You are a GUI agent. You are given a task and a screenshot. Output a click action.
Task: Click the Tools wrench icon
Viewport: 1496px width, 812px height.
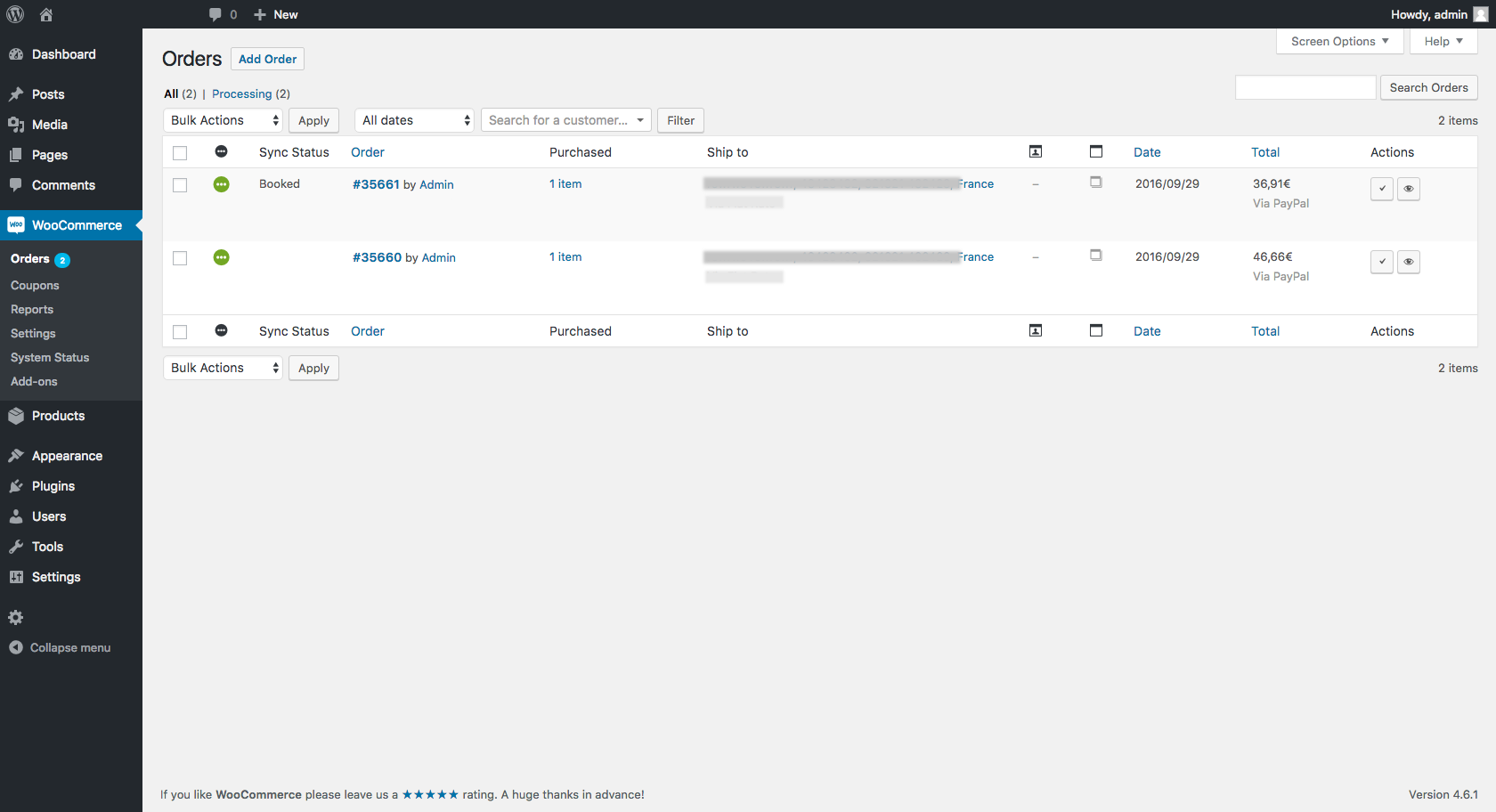click(16, 547)
